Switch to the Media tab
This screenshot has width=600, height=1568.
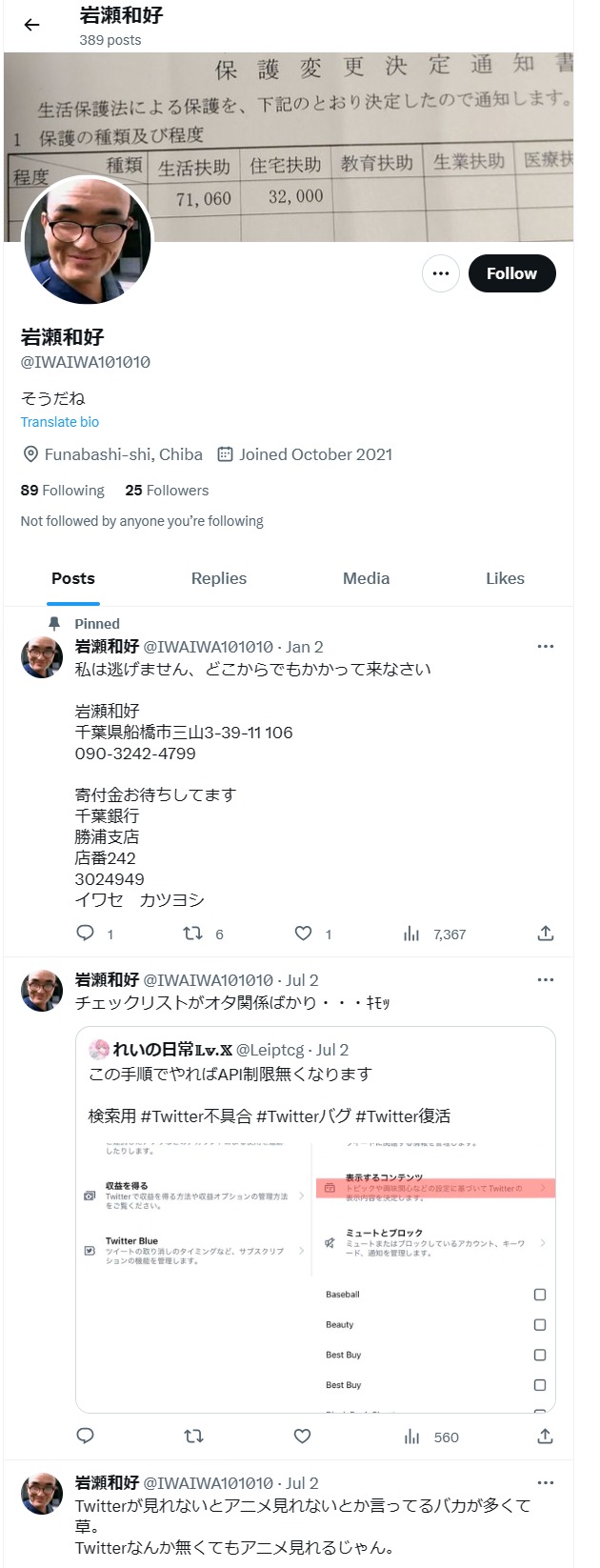[x=366, y=578]
